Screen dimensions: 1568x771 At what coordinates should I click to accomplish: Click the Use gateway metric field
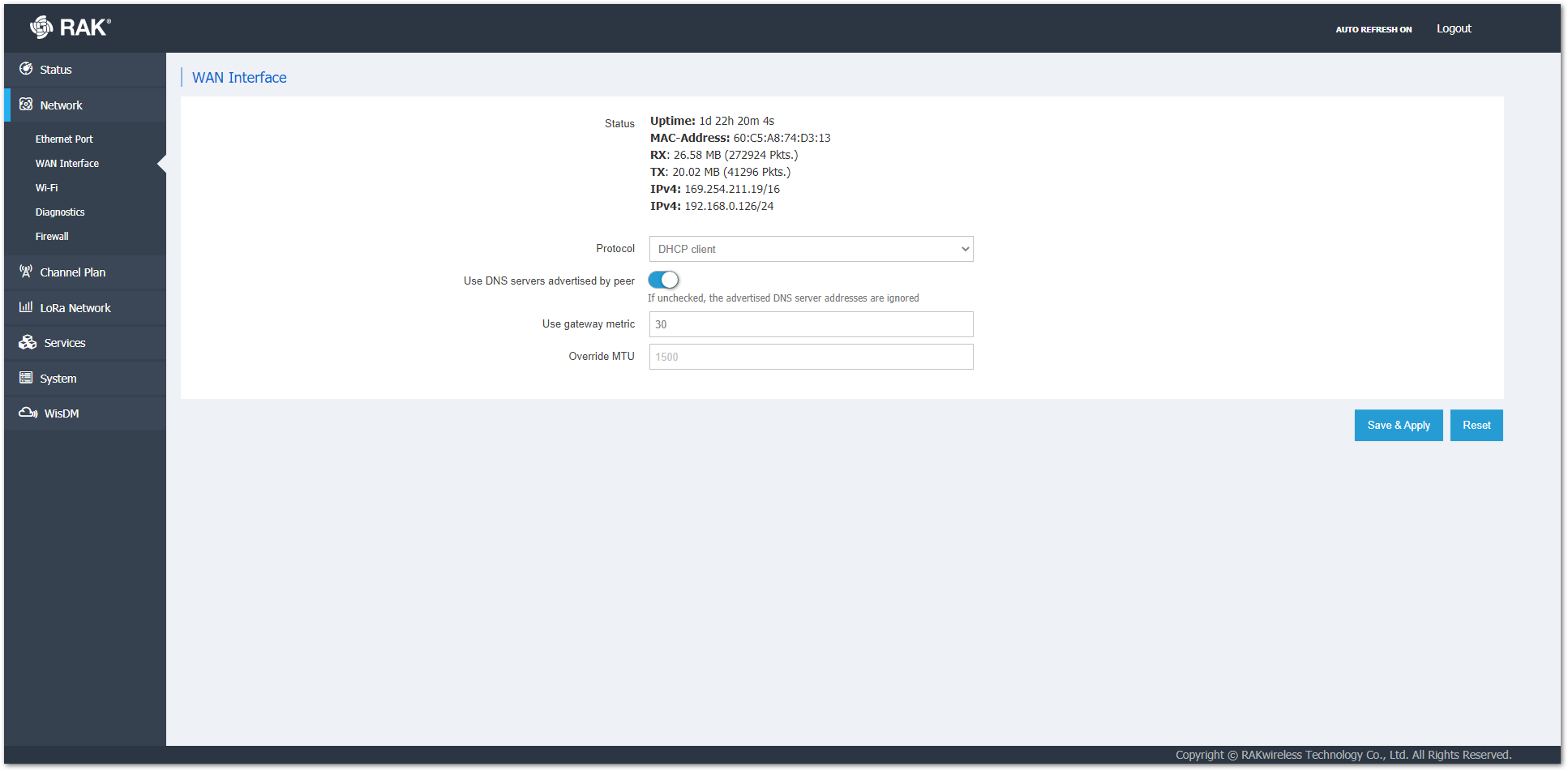pos(811,324)
